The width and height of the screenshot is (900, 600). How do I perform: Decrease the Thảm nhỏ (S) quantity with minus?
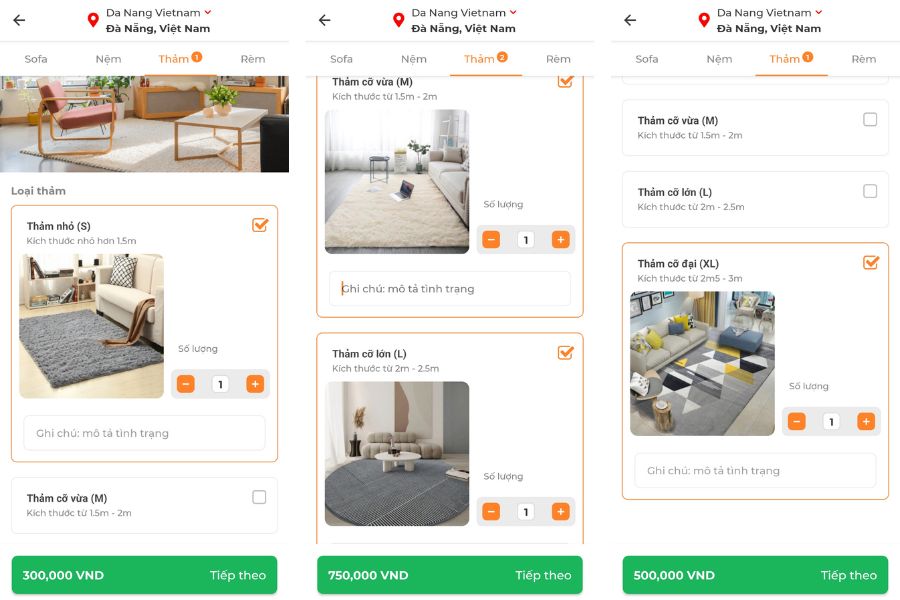pos(185,384)
